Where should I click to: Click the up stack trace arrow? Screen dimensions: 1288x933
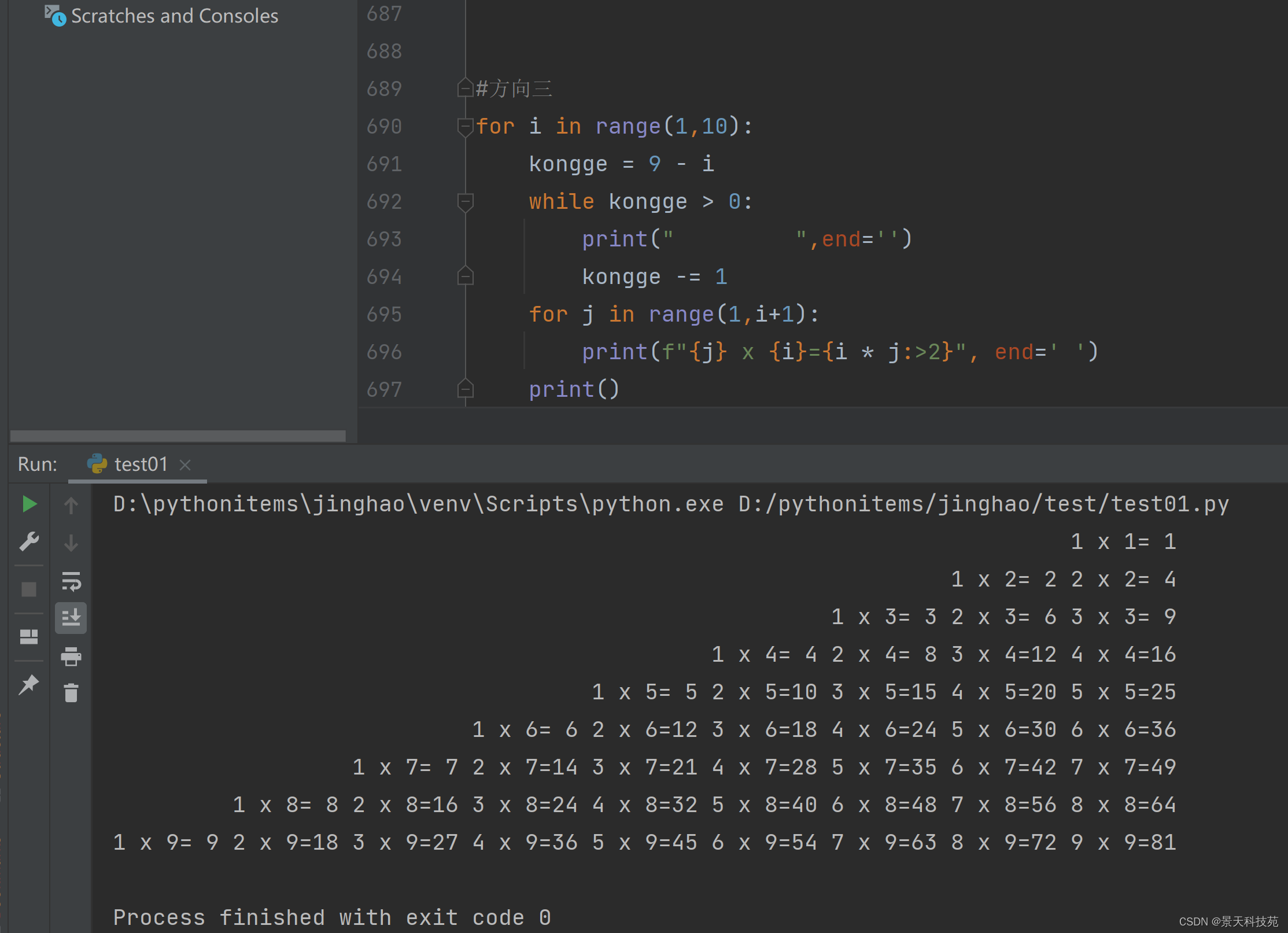pos(71,506)
